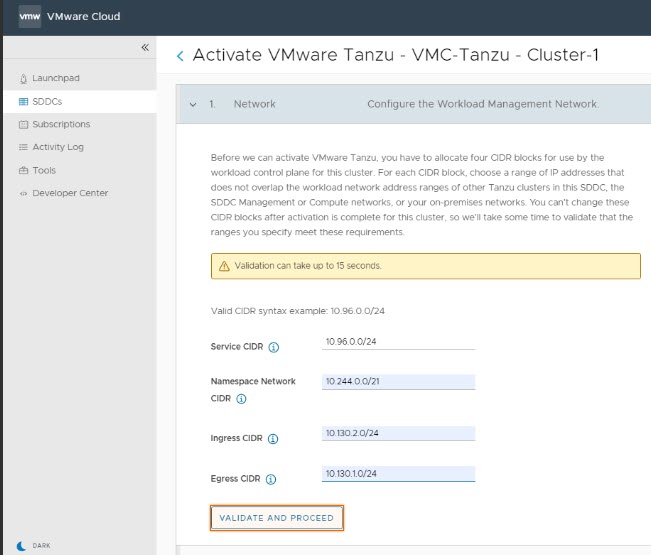
Task: Go back using the left arrow
Action: [180, 56]
